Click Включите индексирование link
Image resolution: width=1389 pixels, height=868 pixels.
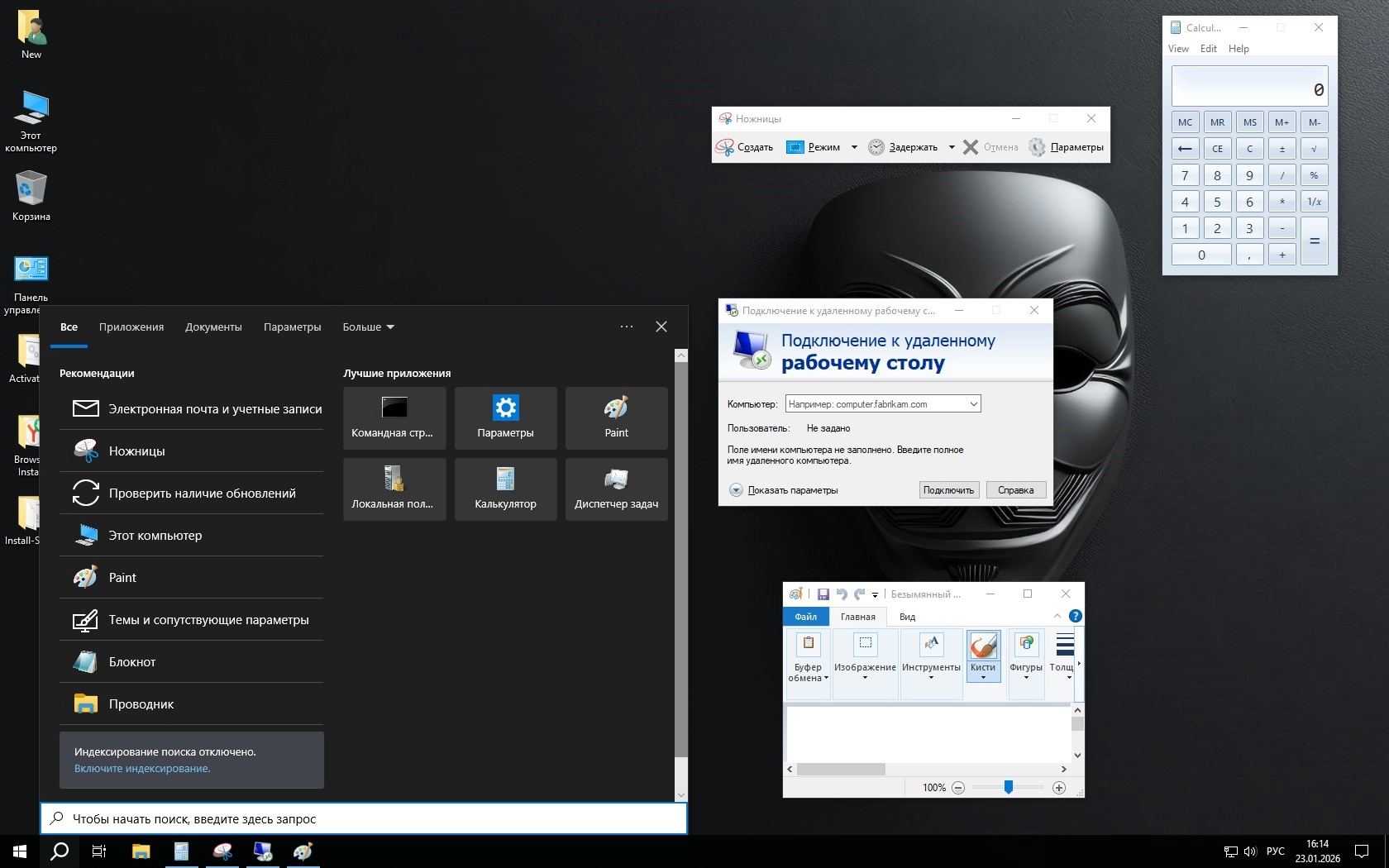pos(142,769)
